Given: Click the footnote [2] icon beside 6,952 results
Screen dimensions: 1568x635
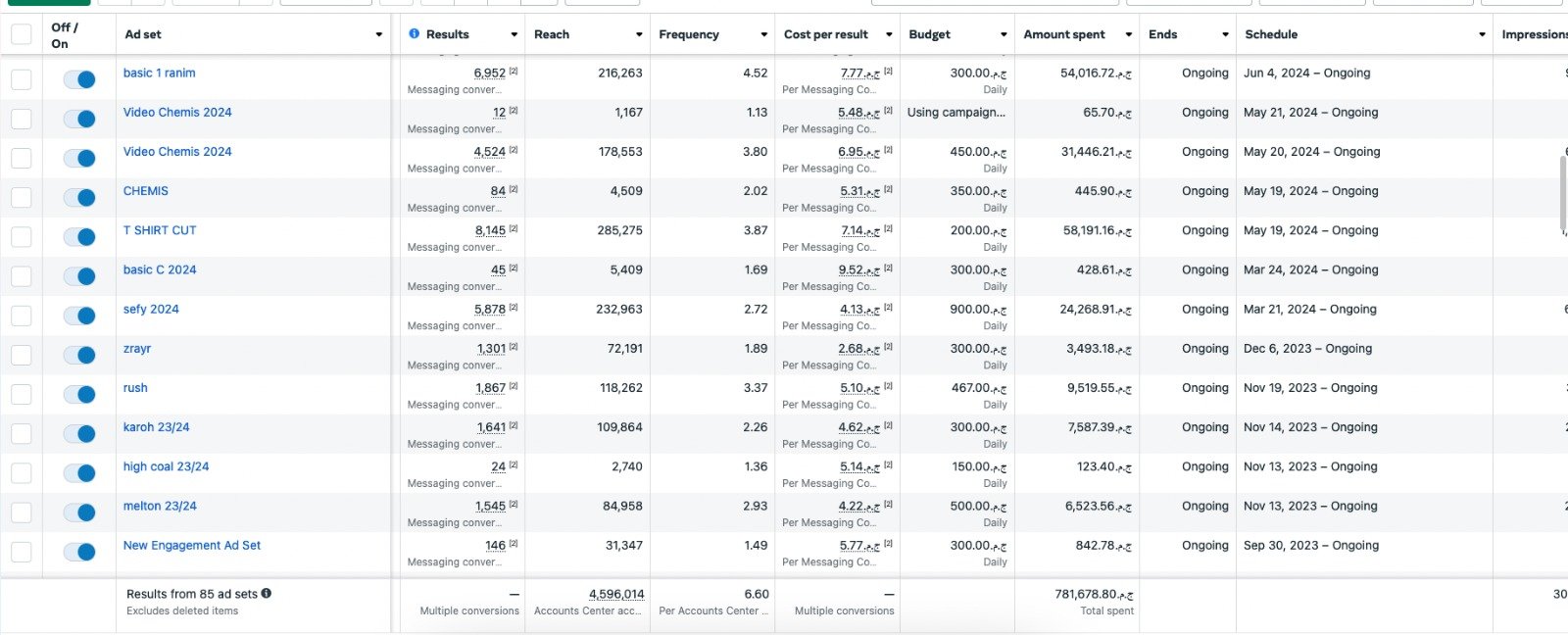Looking at the screenshot, I should point(514,72).
